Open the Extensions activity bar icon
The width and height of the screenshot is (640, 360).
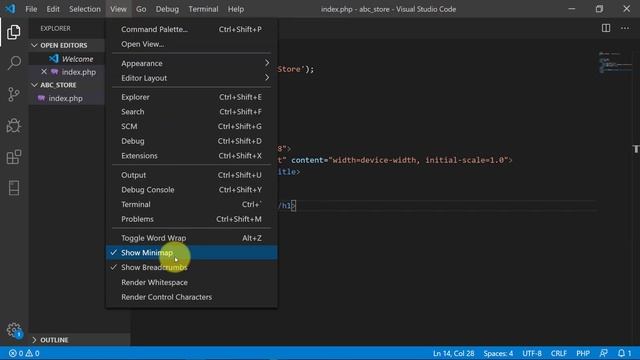click(14, 157)
